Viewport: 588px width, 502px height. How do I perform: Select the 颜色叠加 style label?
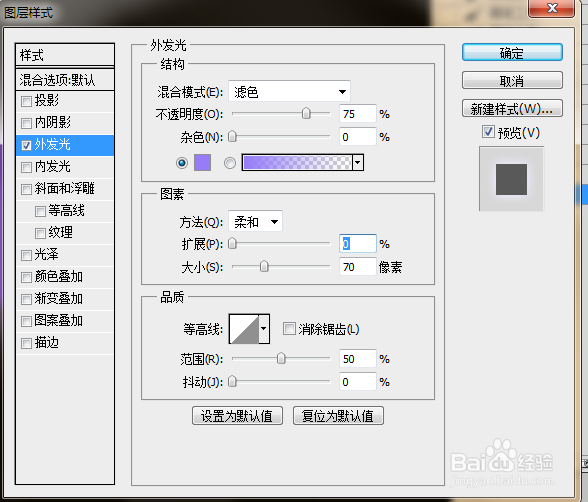coord(58,277)
